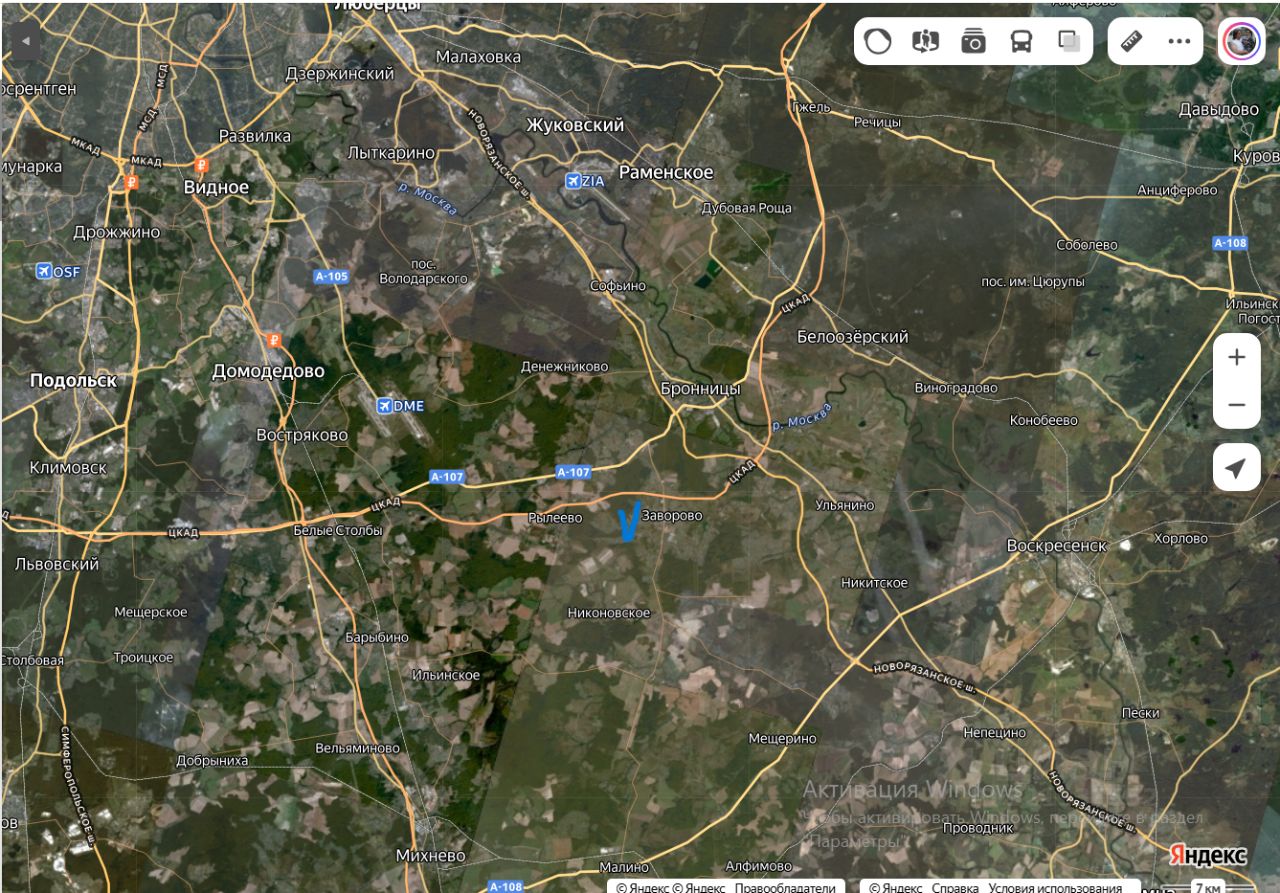Activate the ruler distance measuring tool
The image size is (1280, 893).
click(1132, 41)
